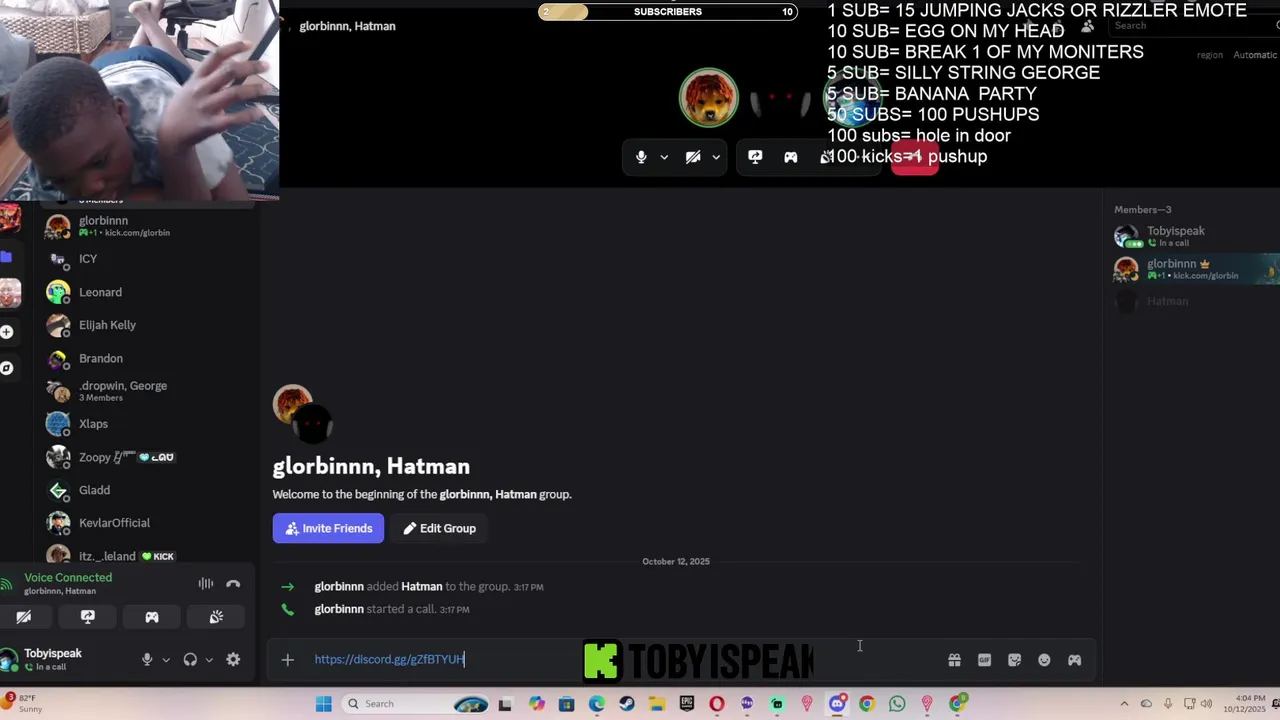Click glorbinnn's avatar in the call area
Screen dimensions: 1280x720
tap(708, 98)
